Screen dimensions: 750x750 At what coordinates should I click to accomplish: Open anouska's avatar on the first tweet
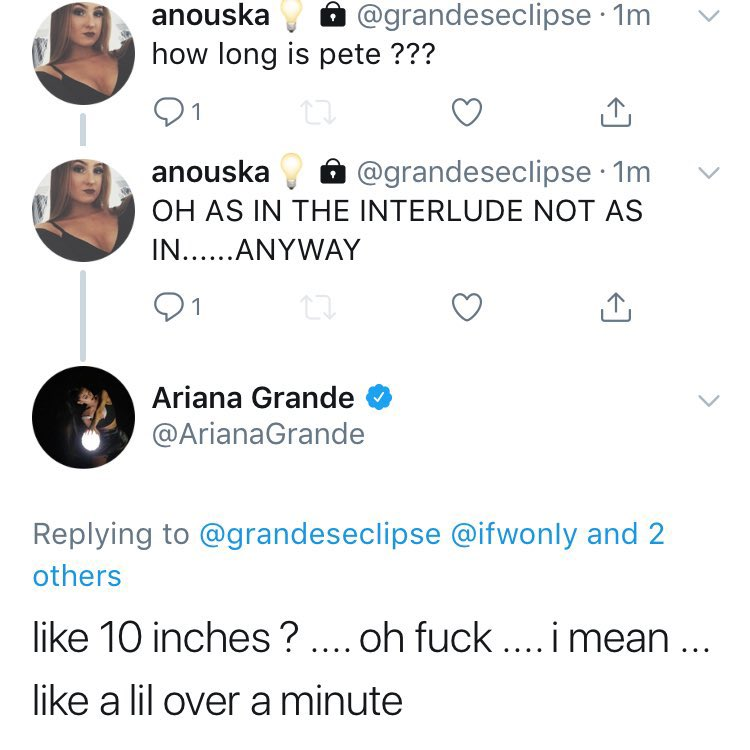click(x=83, y=54)
